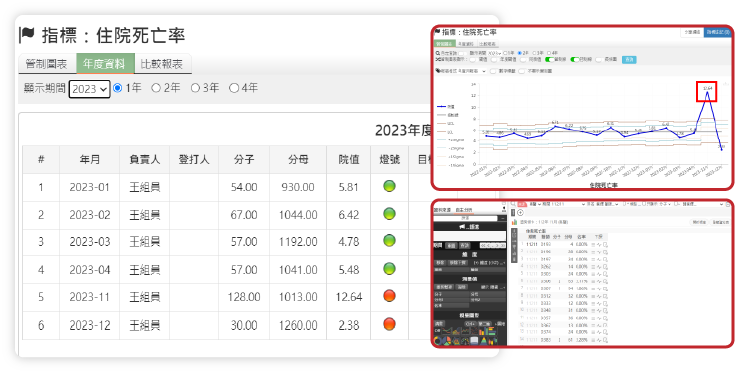Open the 2023 year dropdown in main panel
Screen dimensions: 735x373
click(x=90, y=89)
